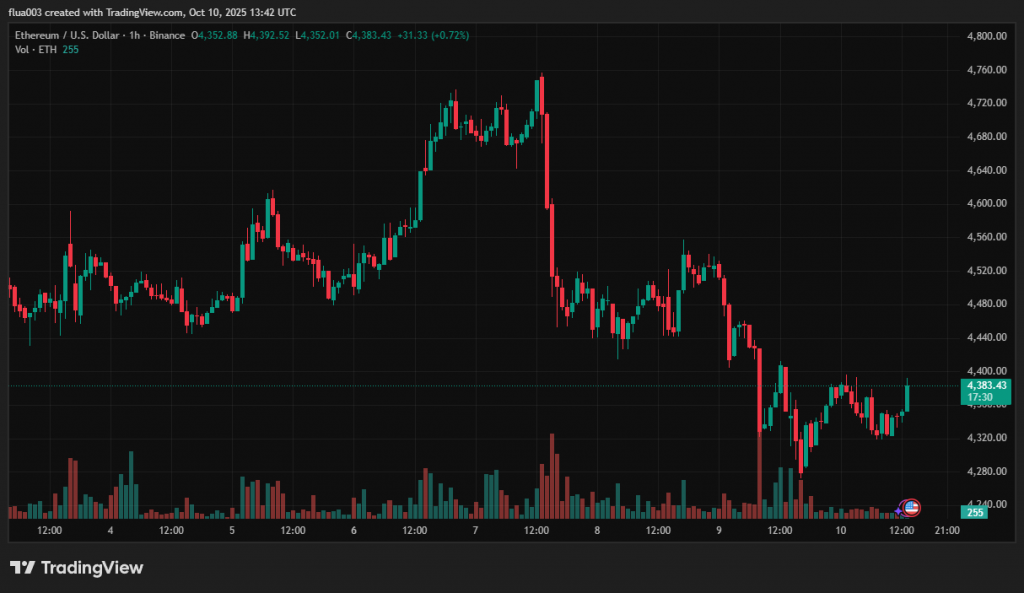This screenshot has height=593, width=1024.
Task: Click the Open price value 4,352.88
Action: click(x=218, y=35)
